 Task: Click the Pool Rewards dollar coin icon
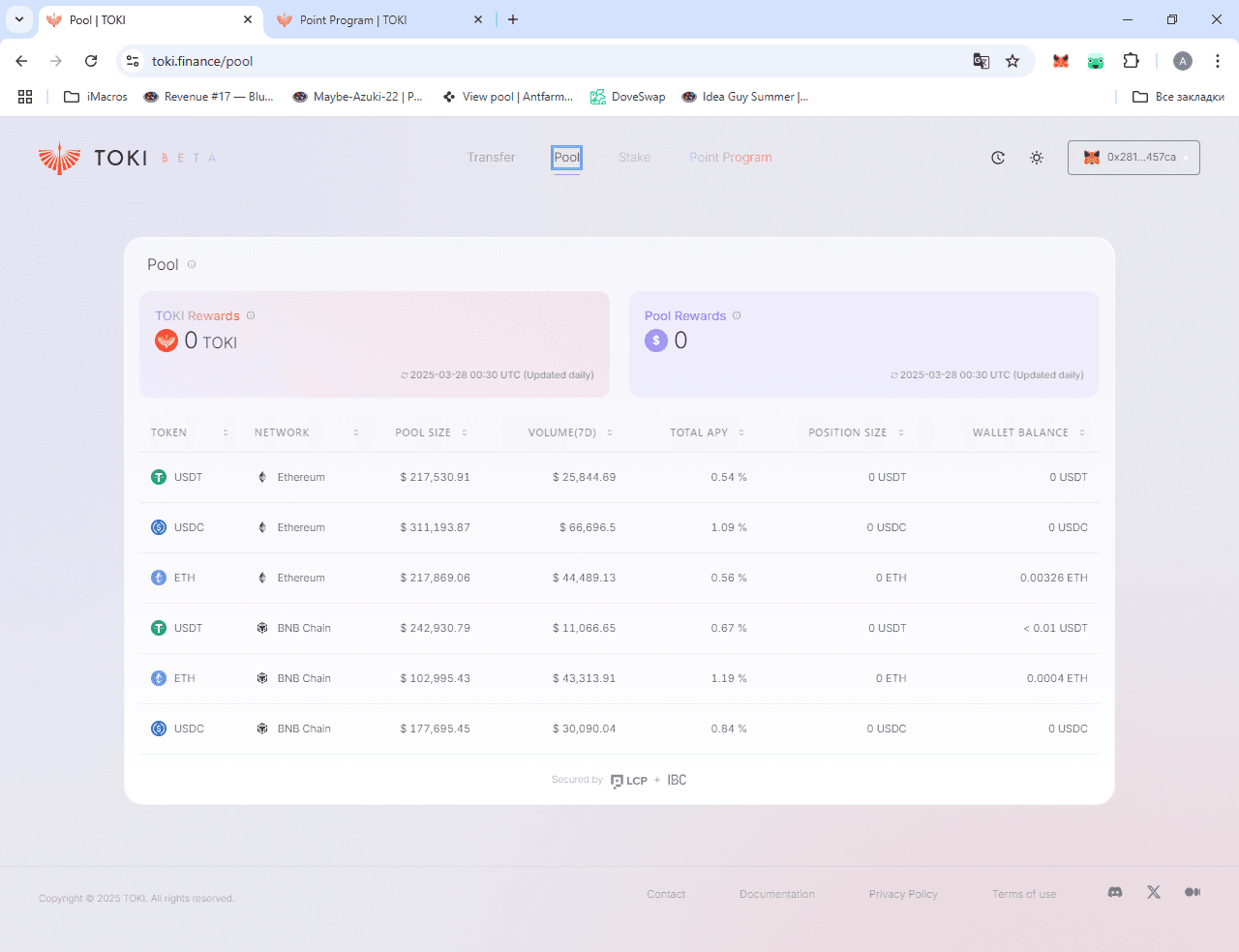point(656,341)
